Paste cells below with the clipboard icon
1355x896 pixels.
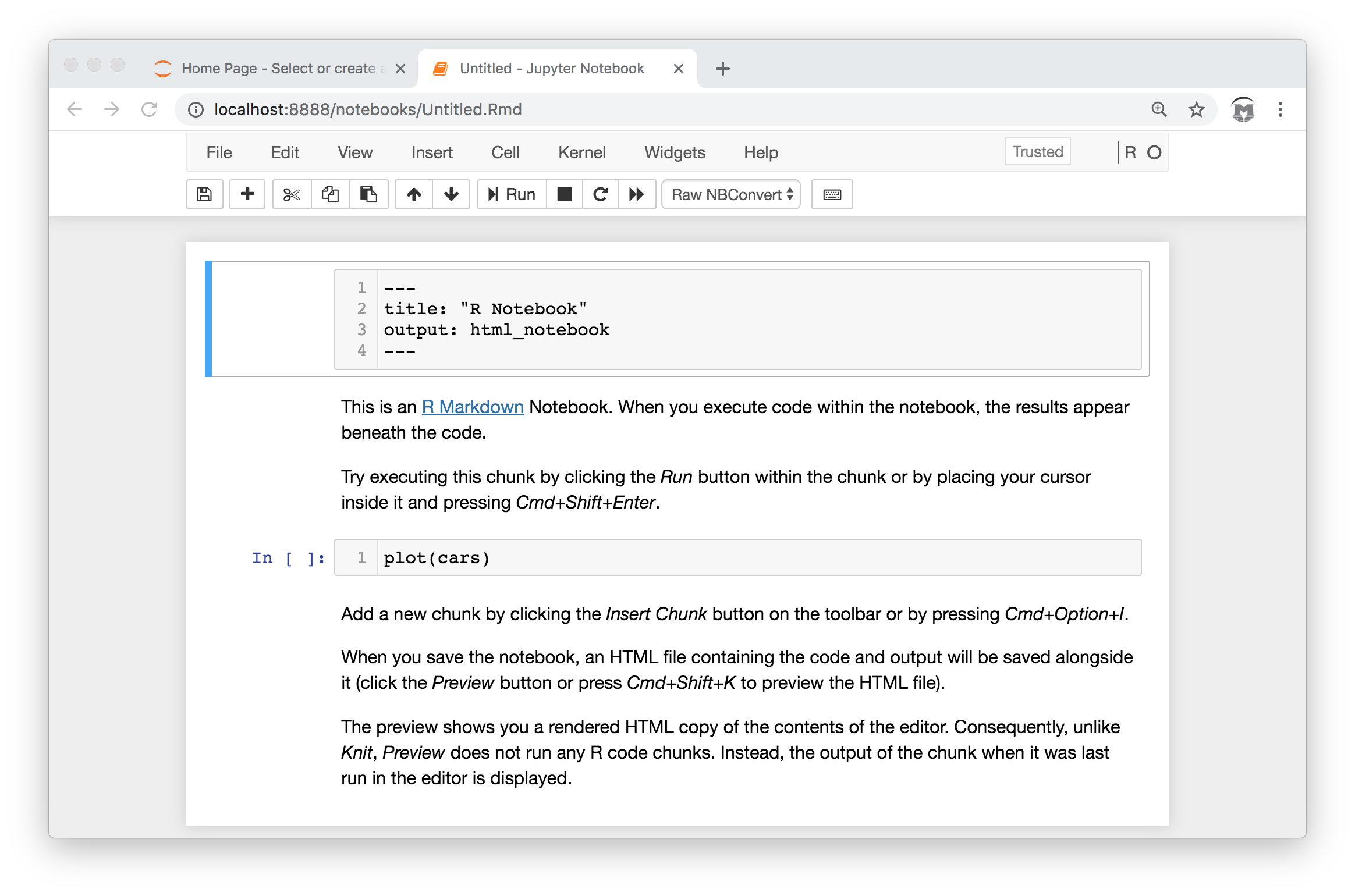368,194
